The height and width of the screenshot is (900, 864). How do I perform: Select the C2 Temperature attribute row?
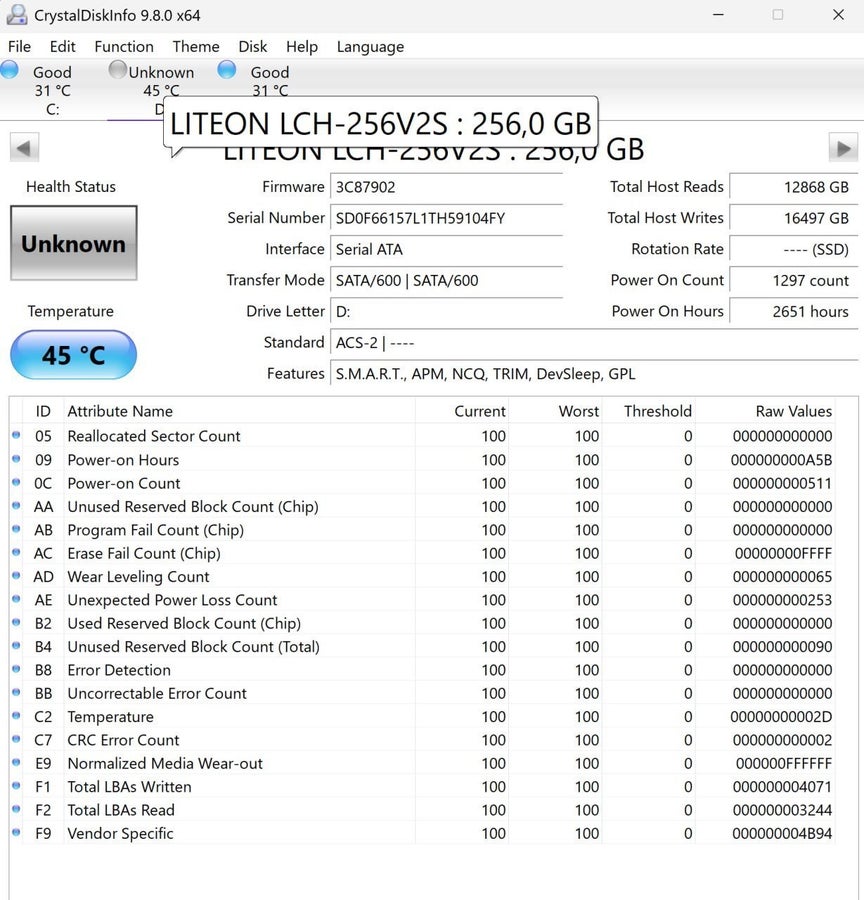422,717
